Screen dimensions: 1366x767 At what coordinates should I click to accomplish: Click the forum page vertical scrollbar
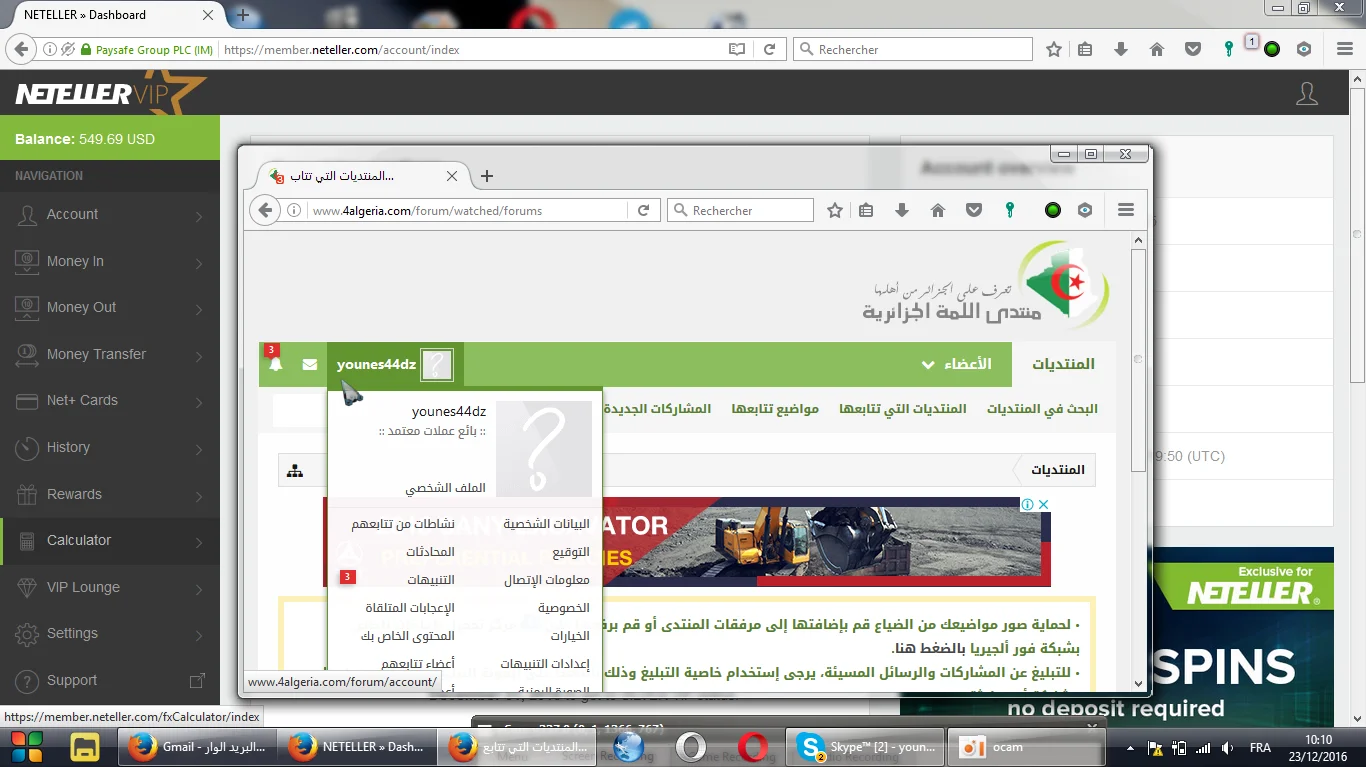click(x=1138, y=360)
